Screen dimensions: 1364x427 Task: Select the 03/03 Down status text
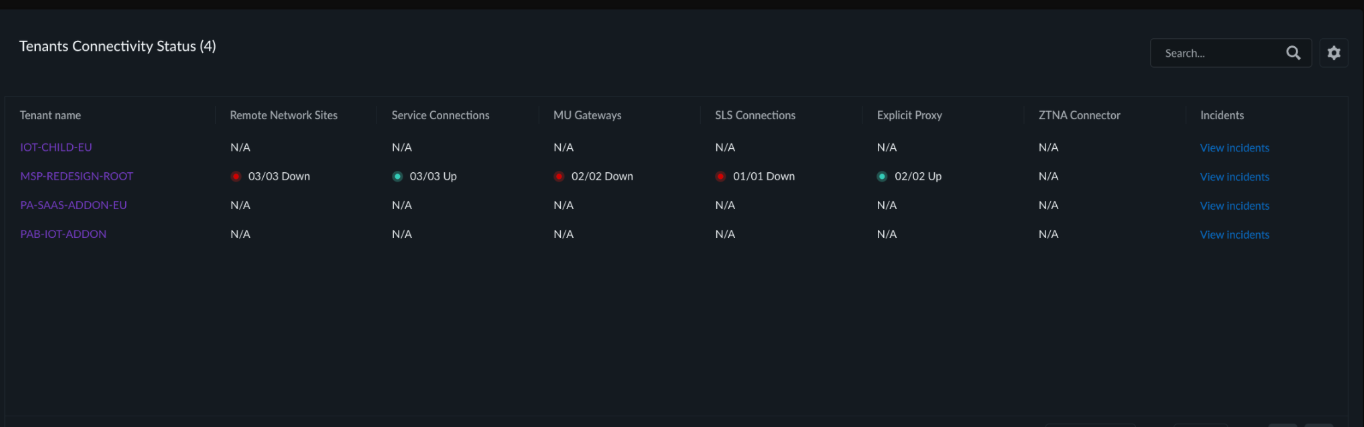(x=279, y=176)
